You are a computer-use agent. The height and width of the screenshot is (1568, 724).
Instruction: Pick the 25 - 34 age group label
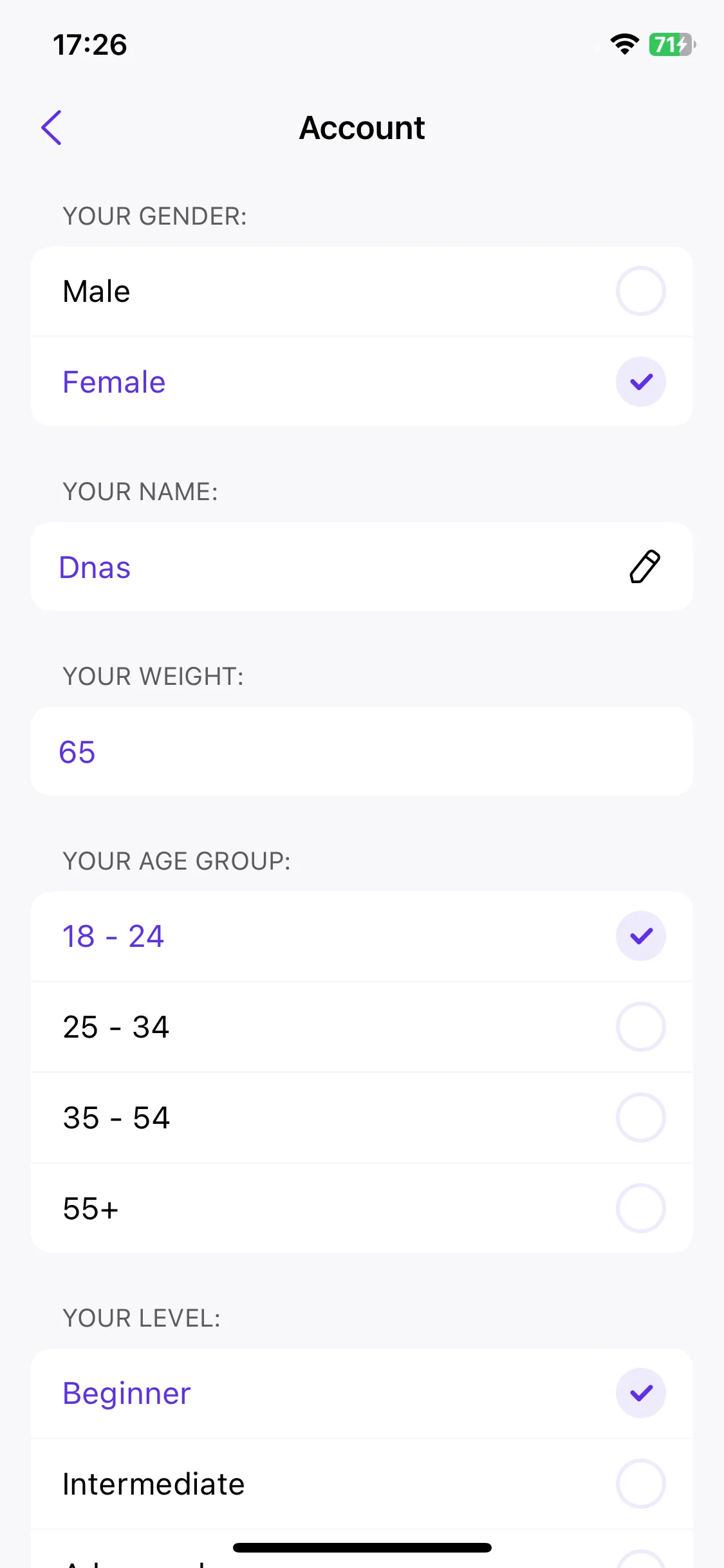tap(116, 1027)
